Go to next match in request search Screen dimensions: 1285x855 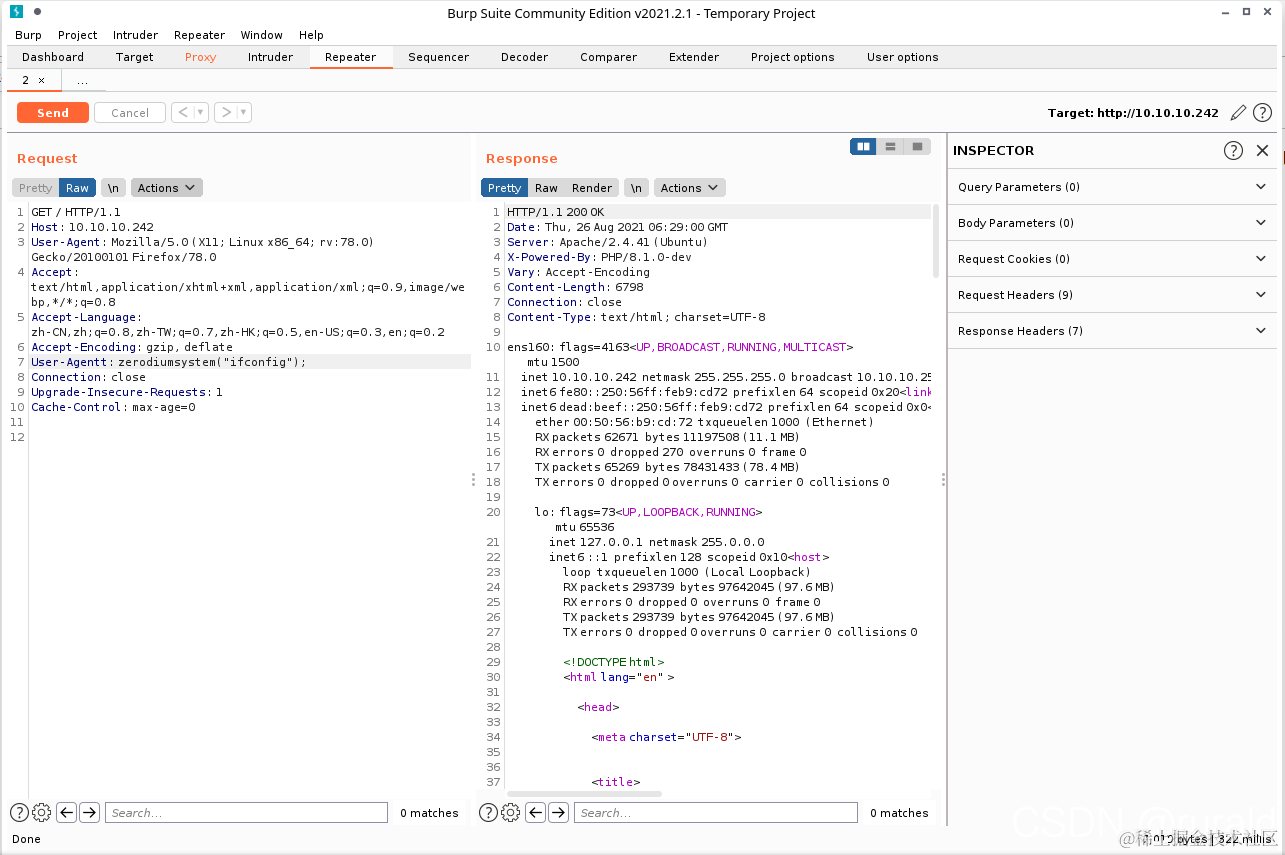coord(89,812)
